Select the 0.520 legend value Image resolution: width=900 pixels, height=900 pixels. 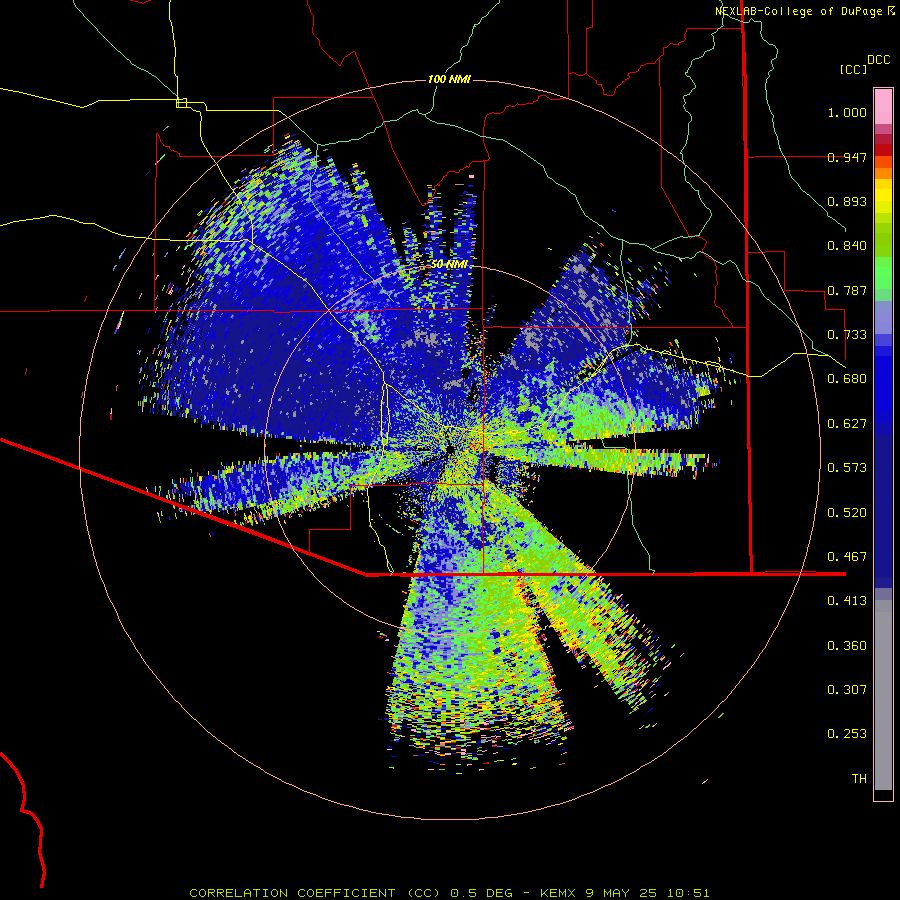[x=847, y=513]
